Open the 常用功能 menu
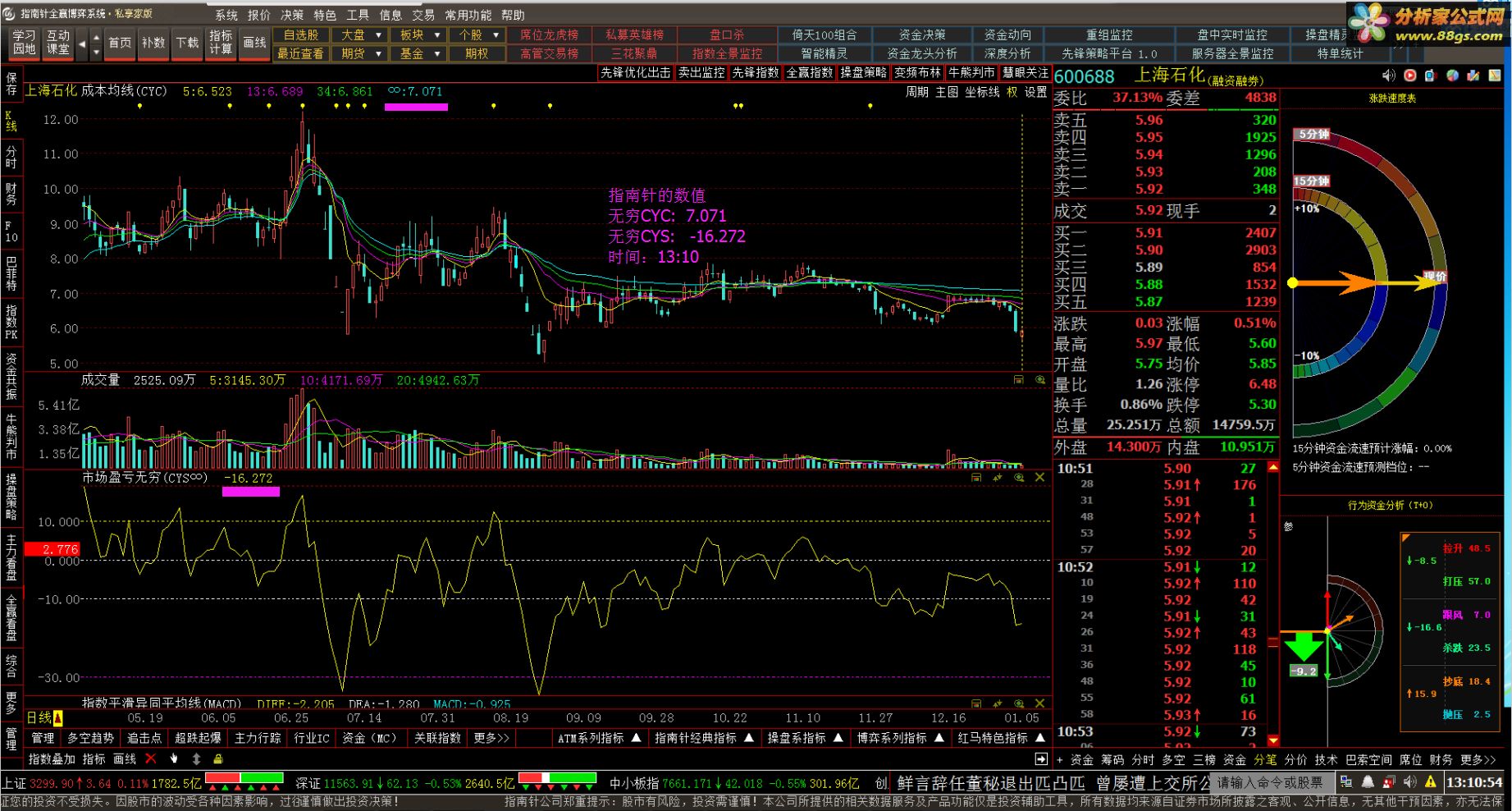This screenshot has height=811, width=1512. [468, 15]
